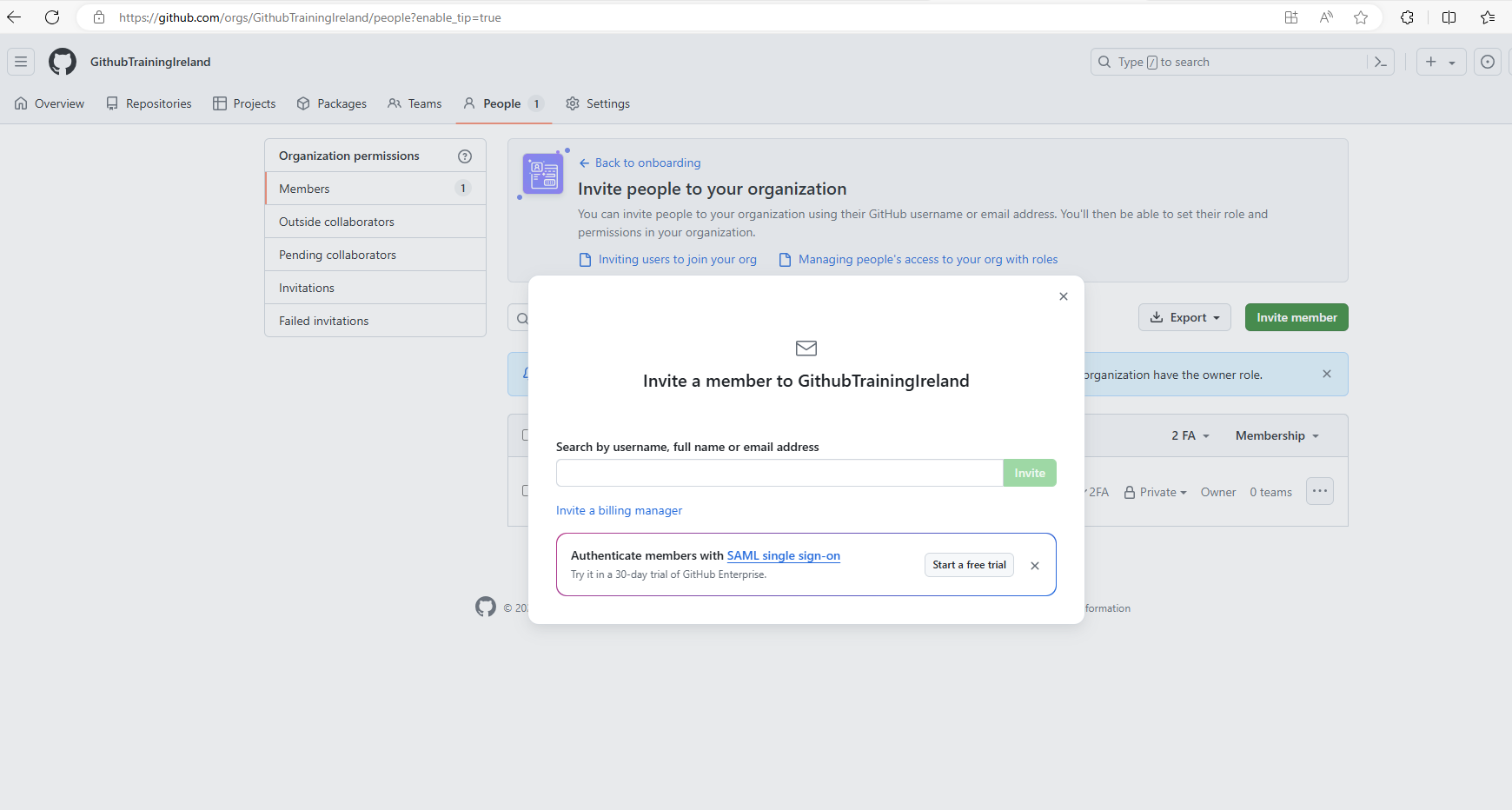Click the footer GitHub logo

(486, 607)
